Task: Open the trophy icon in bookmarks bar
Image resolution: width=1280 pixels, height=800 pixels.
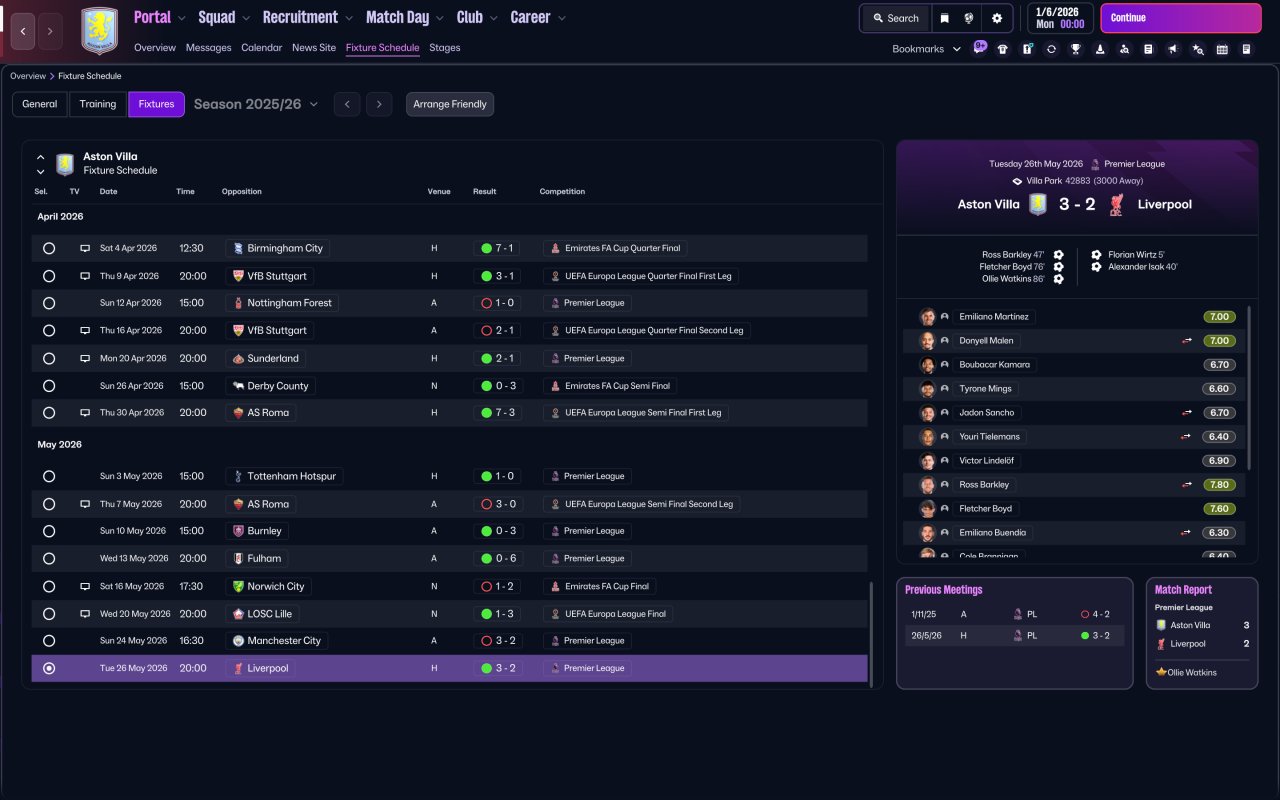Action: click(x=1076, y=49)
